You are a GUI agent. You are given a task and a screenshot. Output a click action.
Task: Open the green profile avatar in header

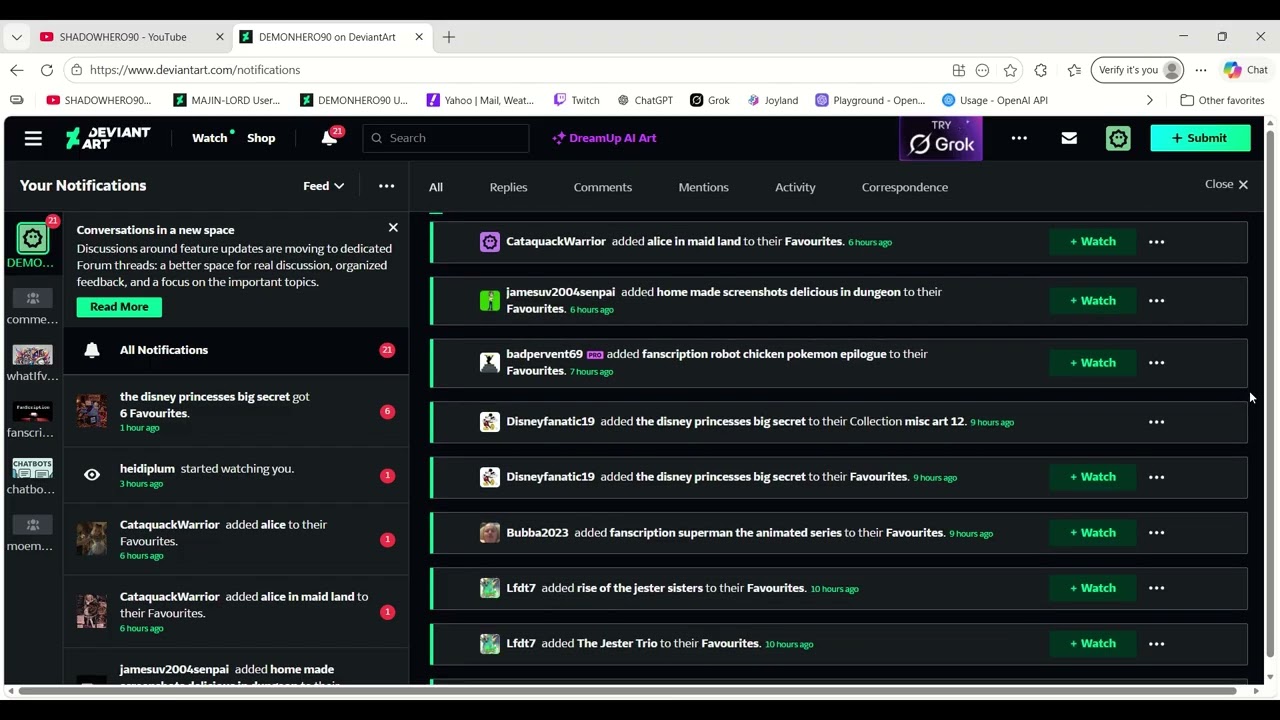pos(1118,138)
